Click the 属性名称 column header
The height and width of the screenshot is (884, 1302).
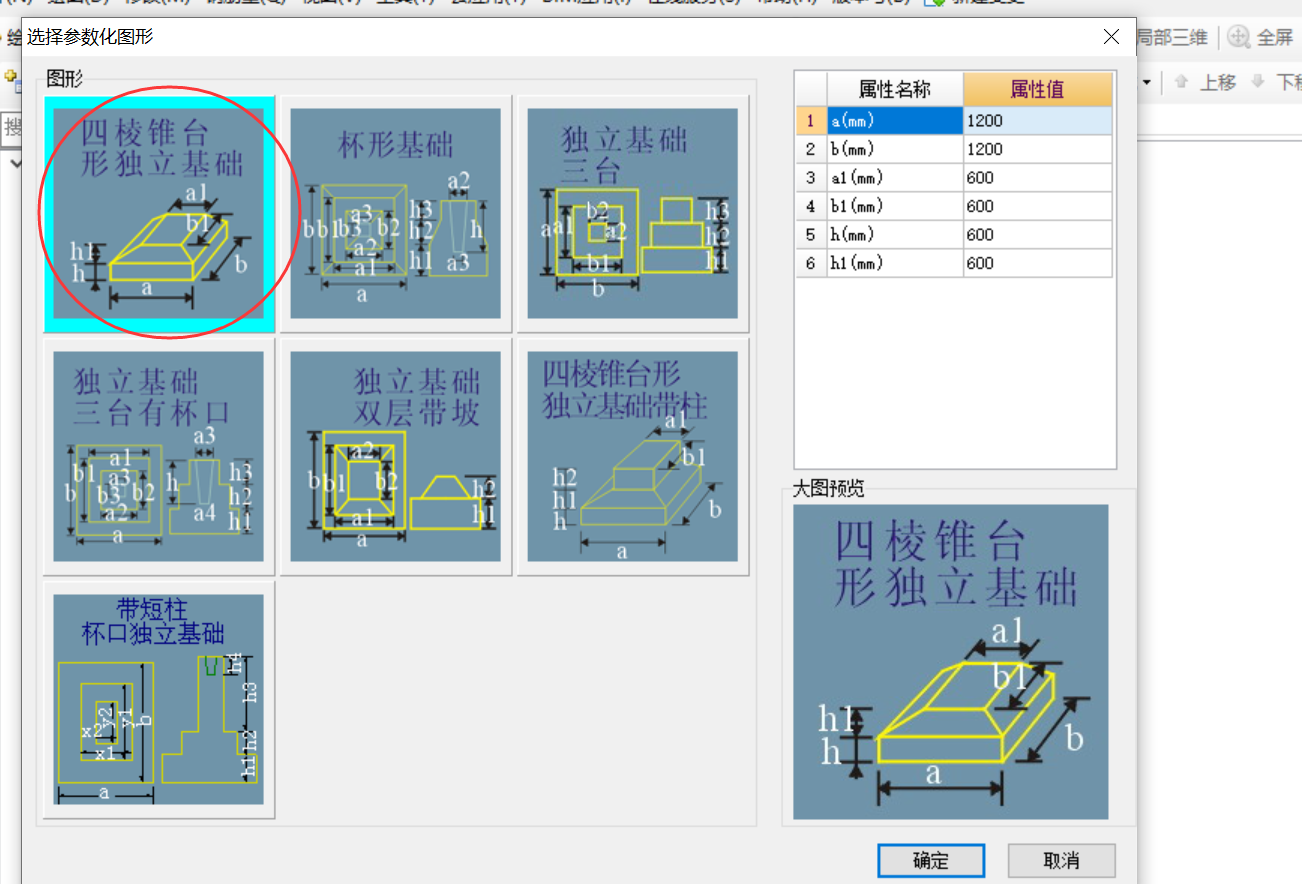click(895, 89)
